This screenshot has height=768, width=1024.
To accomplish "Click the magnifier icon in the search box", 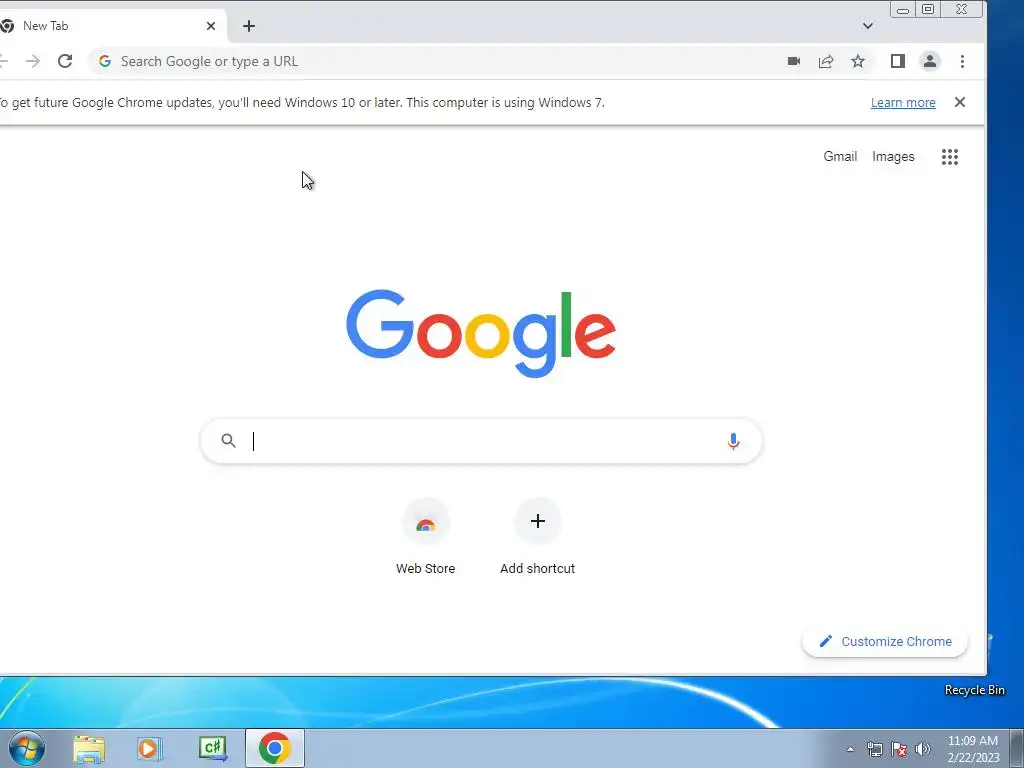I will 228,441.
